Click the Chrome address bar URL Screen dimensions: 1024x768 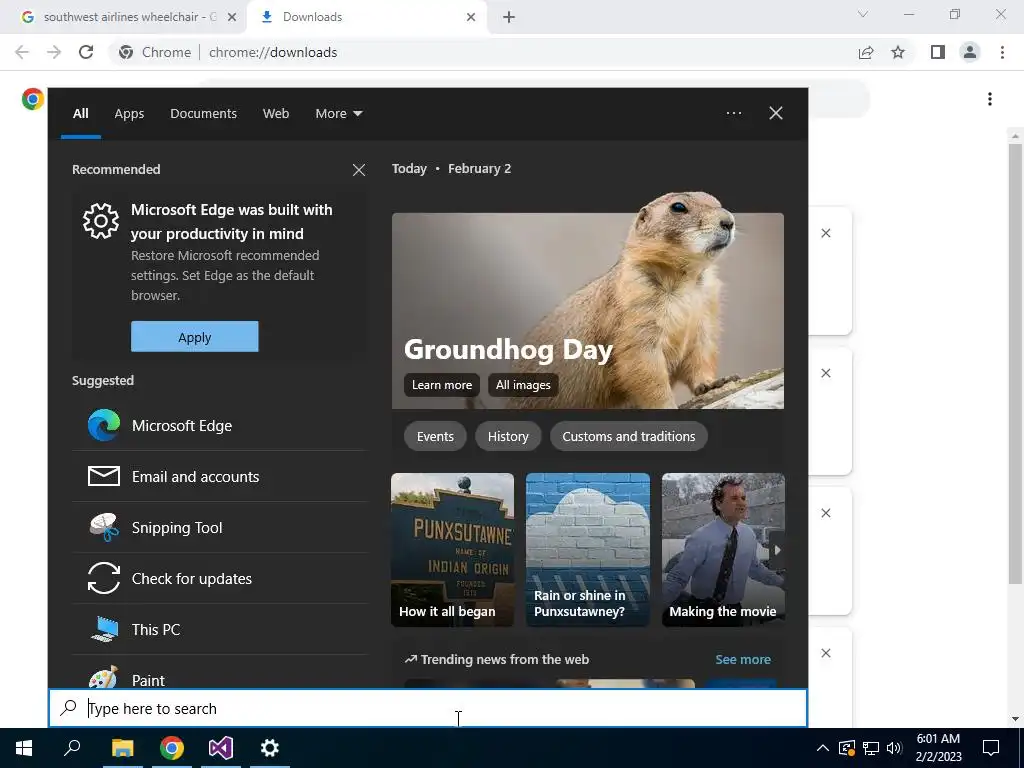[273, 52]
